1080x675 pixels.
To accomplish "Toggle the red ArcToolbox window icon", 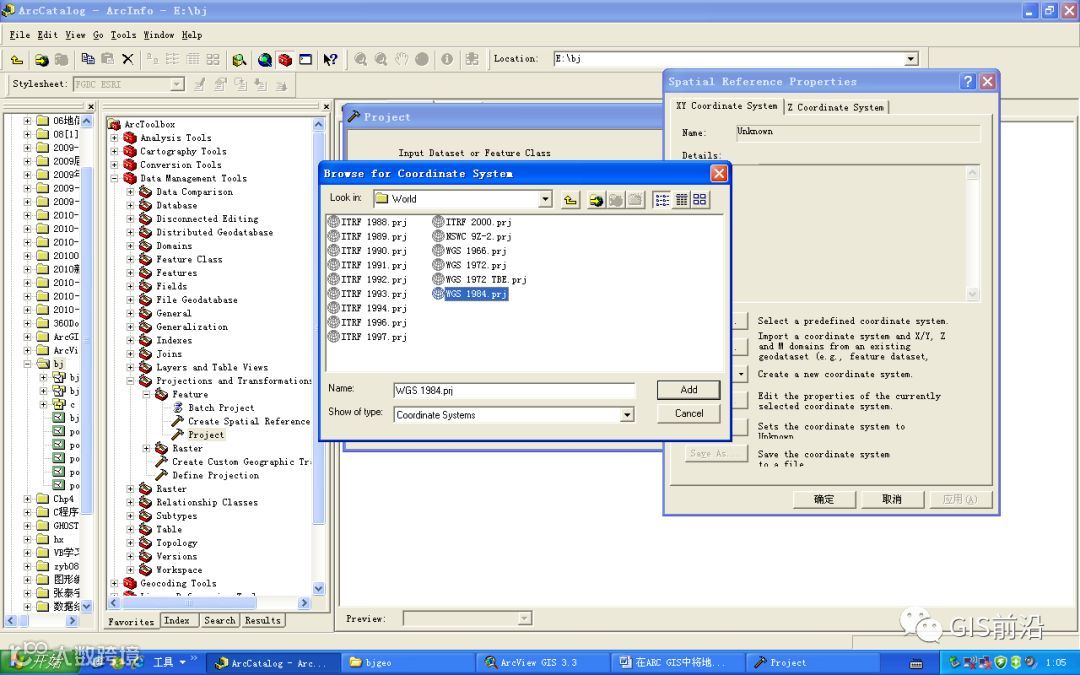I will 285,59.
